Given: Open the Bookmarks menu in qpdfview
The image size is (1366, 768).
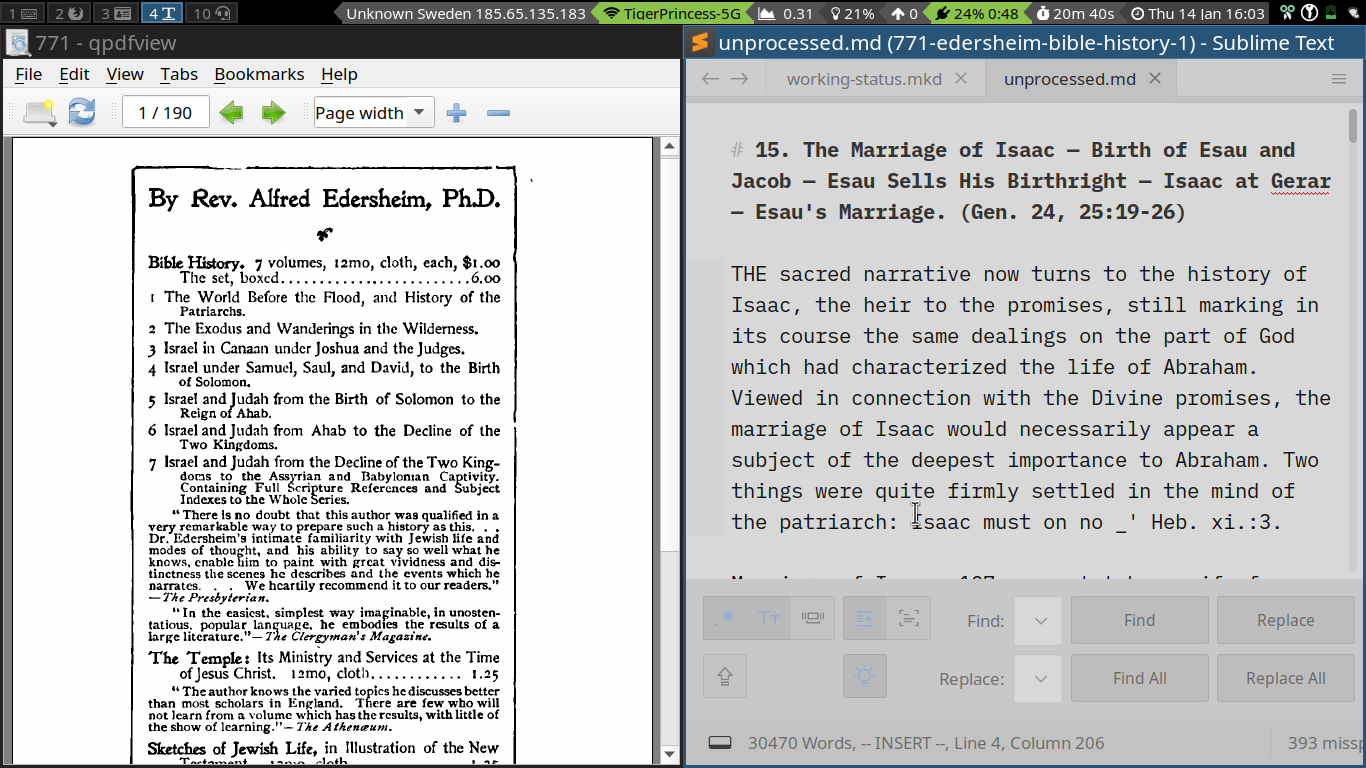Looking at the screenshot, I should 259,74.
